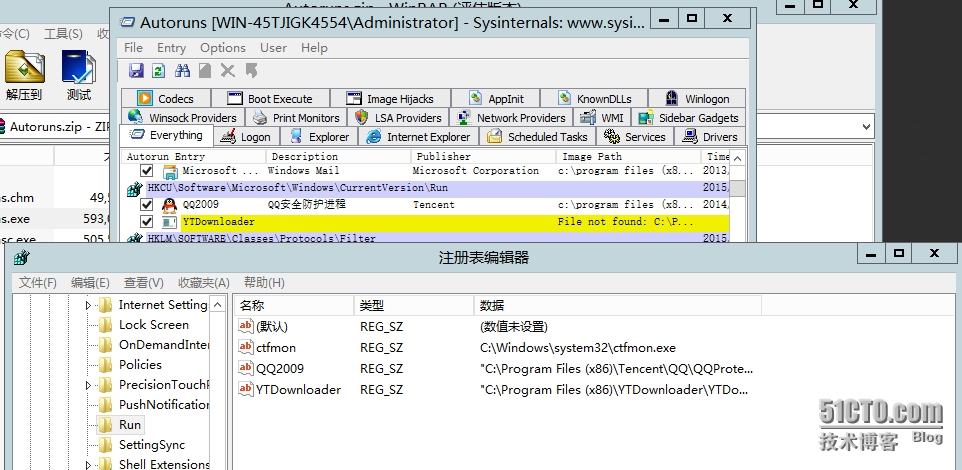This screenshot has width=962, height=470.
Task: Uncheck the QQ2009 autorun entry checkbox
Action: coord(146,205)
